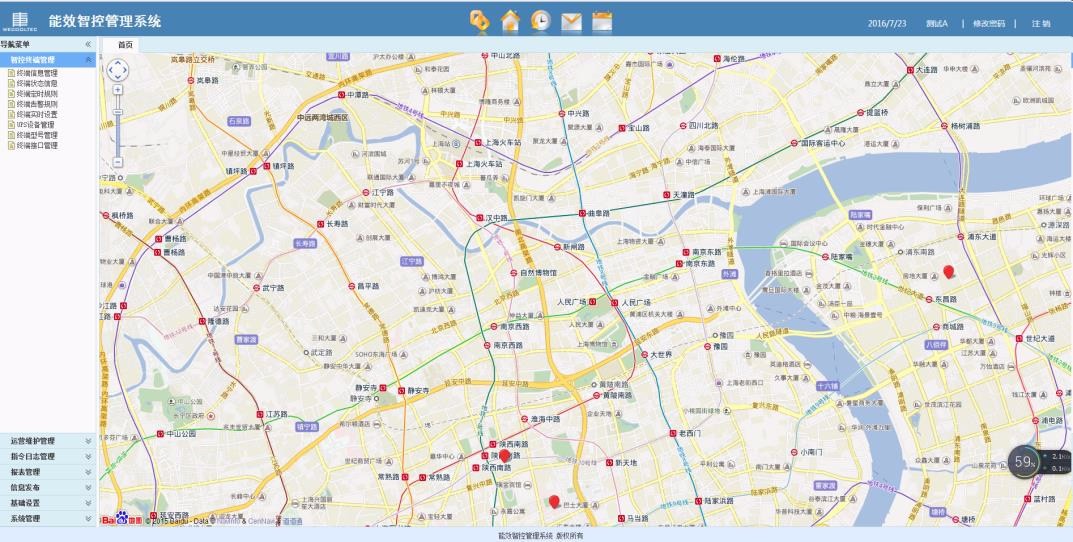Image resolution: width=1073 pixels, height=542 pixels.
Task: Click the orange chain-link toolbar icon
Action: [479, 21]
